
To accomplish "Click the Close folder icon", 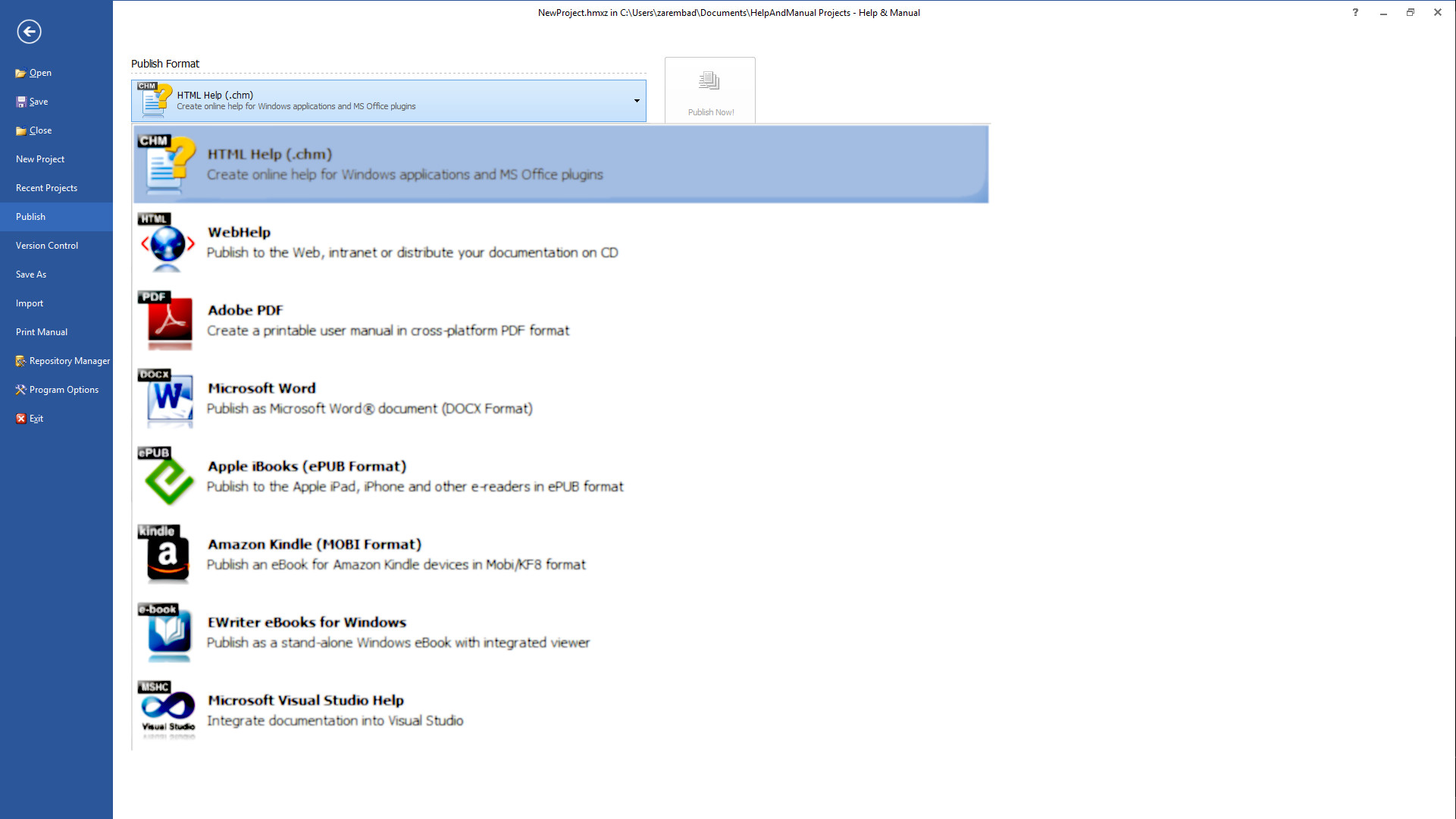I will 20,130.
